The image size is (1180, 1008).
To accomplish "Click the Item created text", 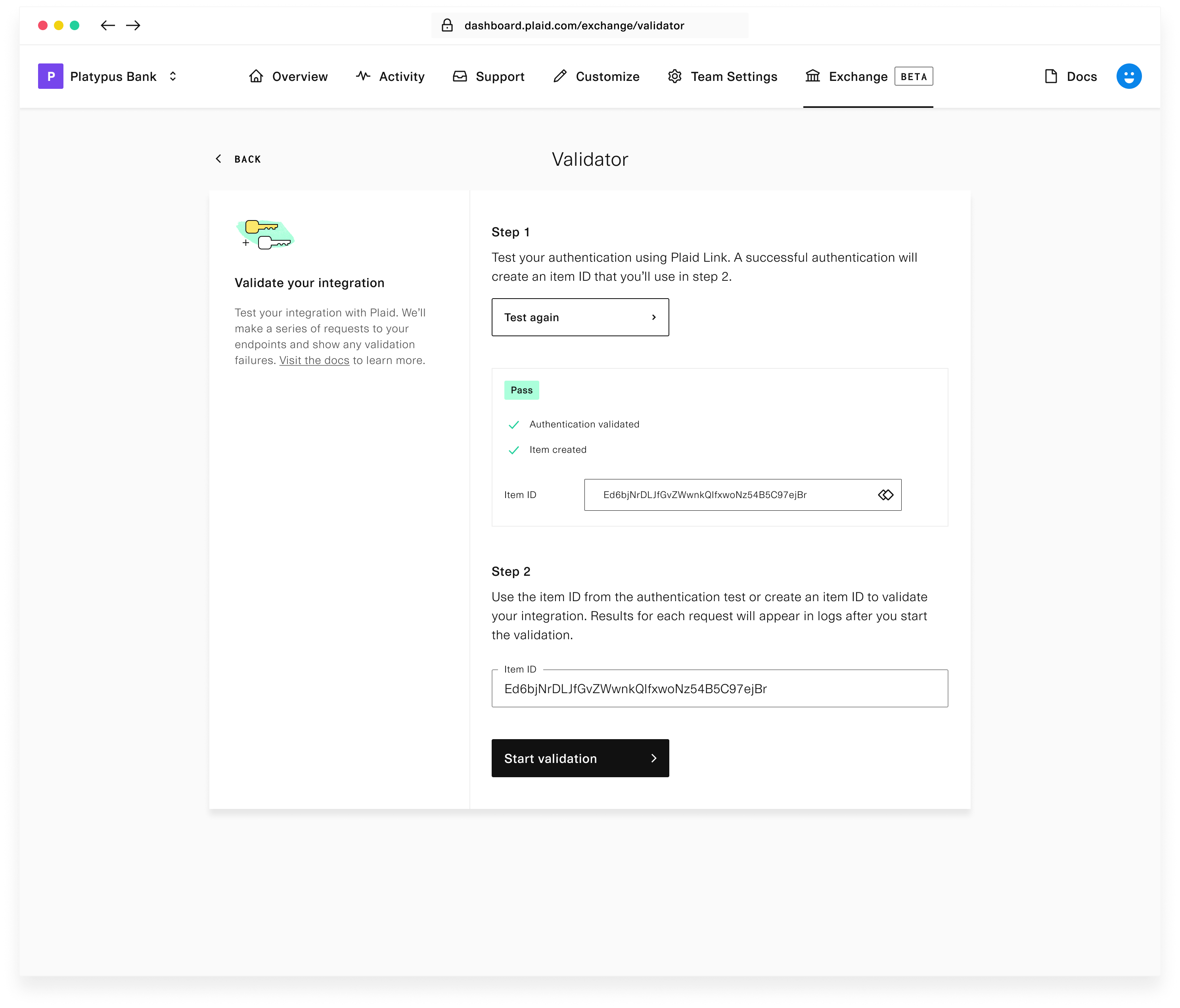I will coord(557,449).
